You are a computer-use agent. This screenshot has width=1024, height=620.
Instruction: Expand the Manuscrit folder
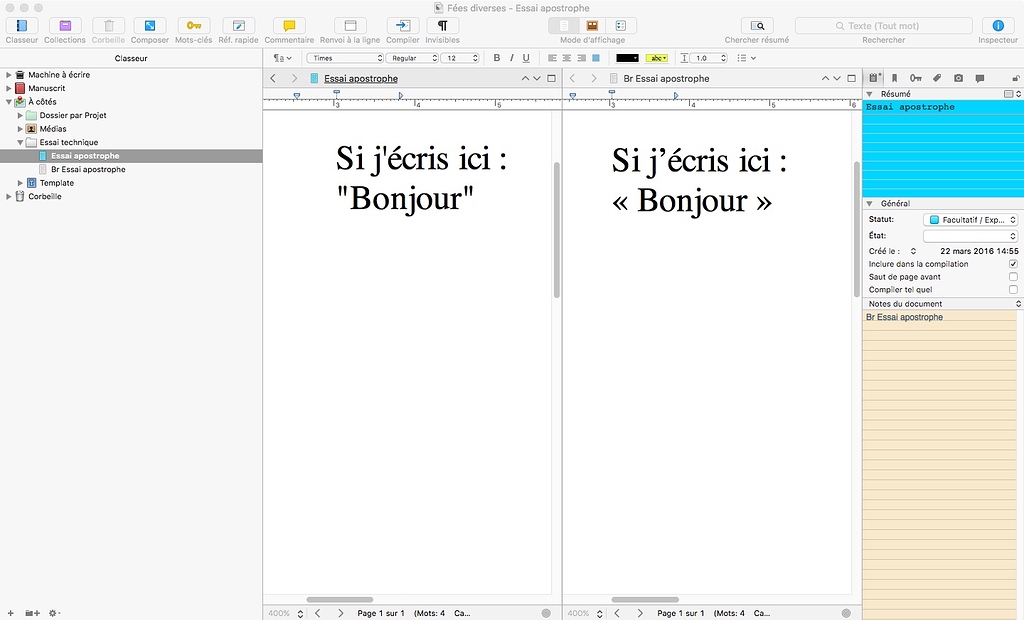[8, 88]
